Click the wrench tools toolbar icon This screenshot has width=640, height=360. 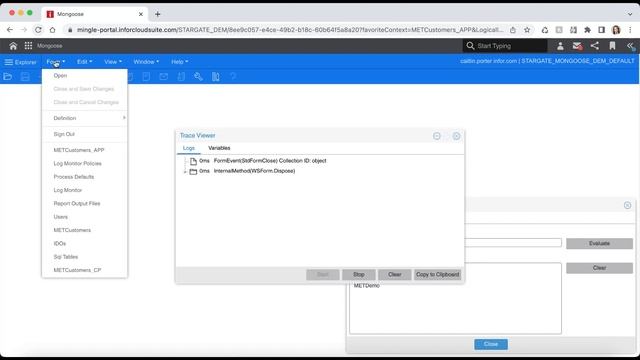[x=198, y=76]
